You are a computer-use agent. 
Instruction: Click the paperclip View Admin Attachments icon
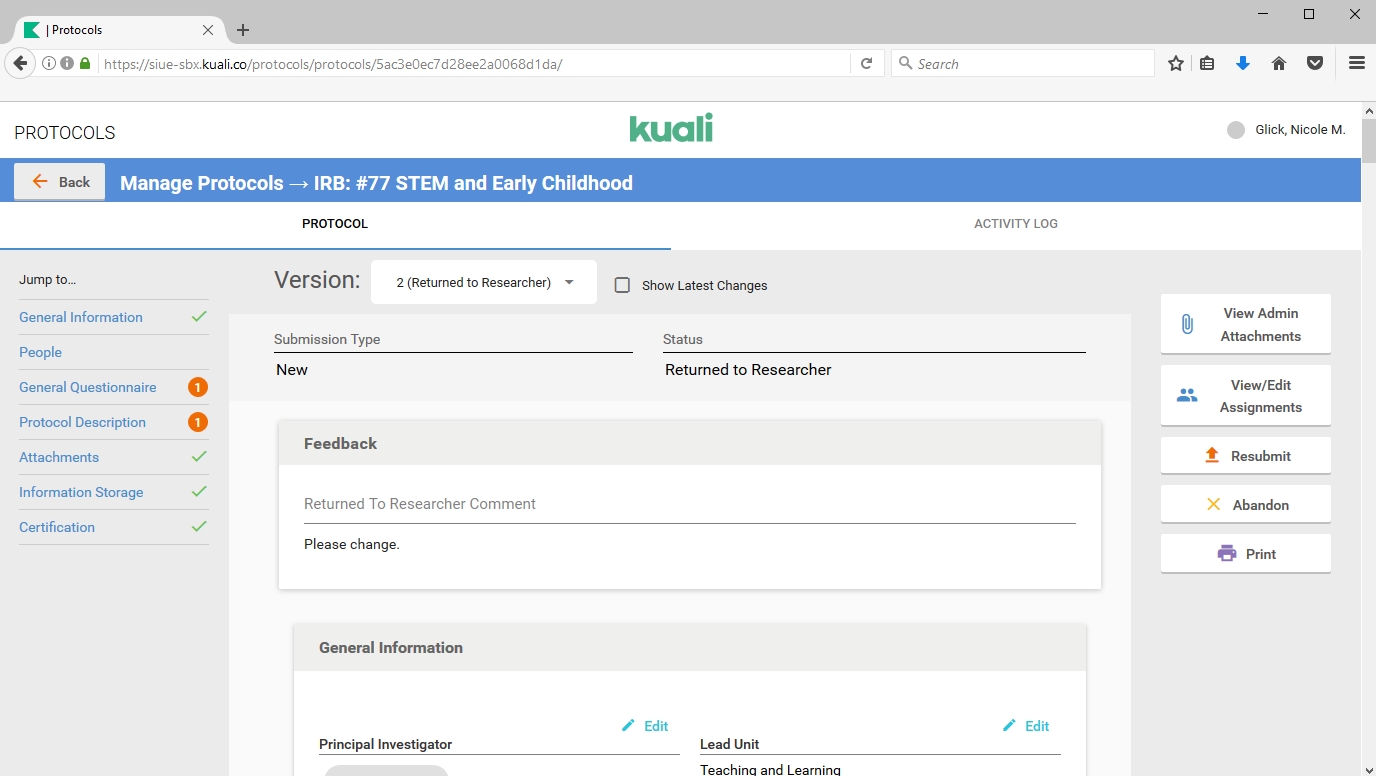click(1187, 324)
